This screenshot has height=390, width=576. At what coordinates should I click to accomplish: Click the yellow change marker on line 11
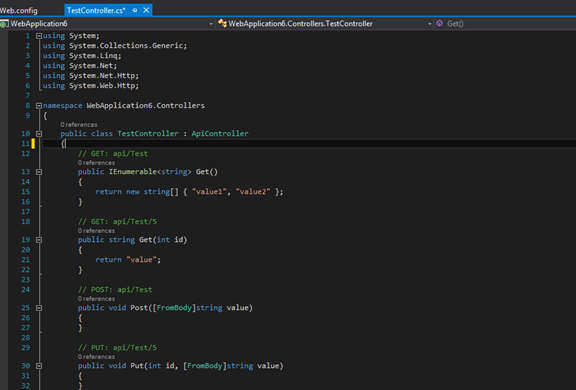click(x=33, y=144)
